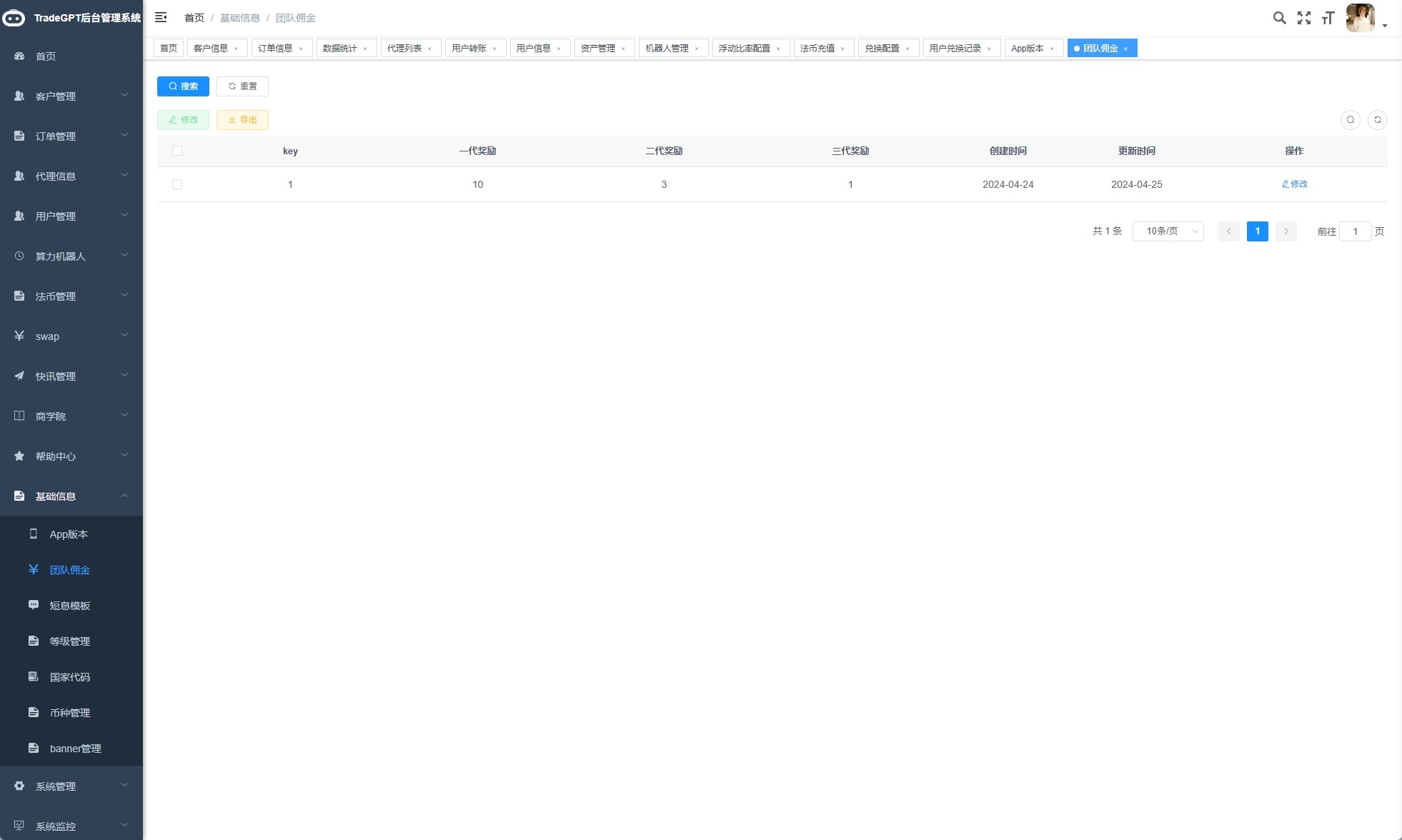Open font size setting icon
The image size is (1402, 840).
(1328, 18)
